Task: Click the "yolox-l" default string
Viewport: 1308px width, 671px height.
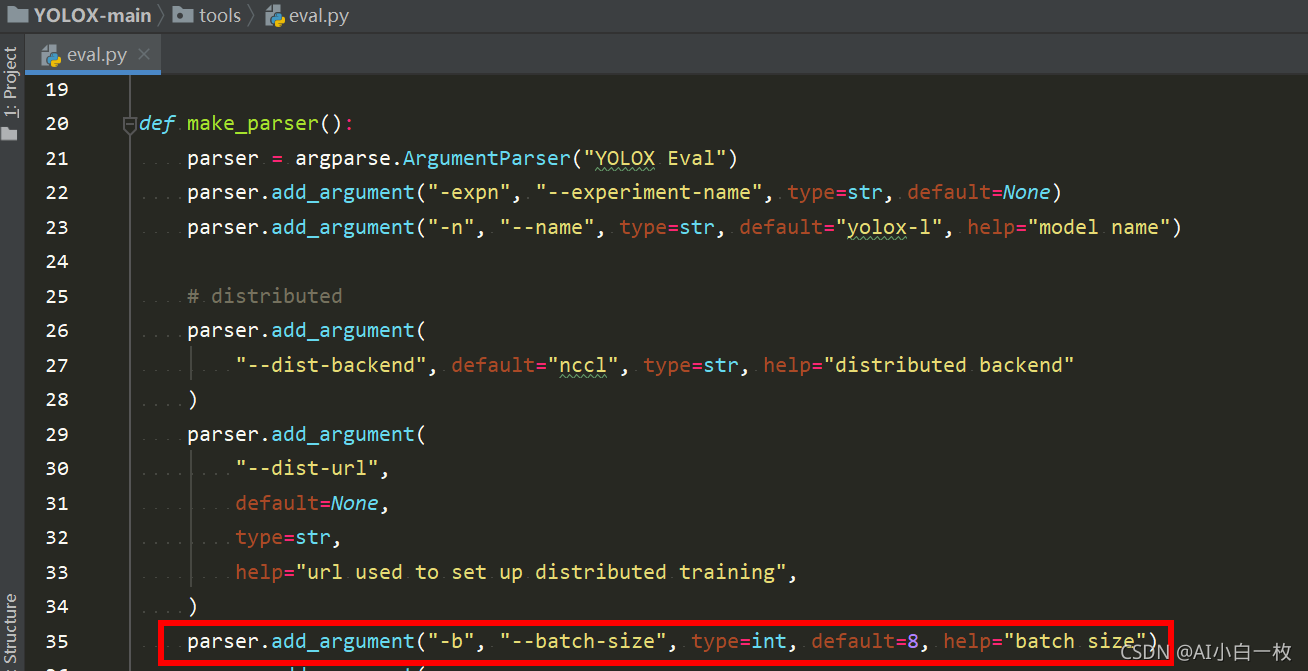Action: [x=892, y=227]
